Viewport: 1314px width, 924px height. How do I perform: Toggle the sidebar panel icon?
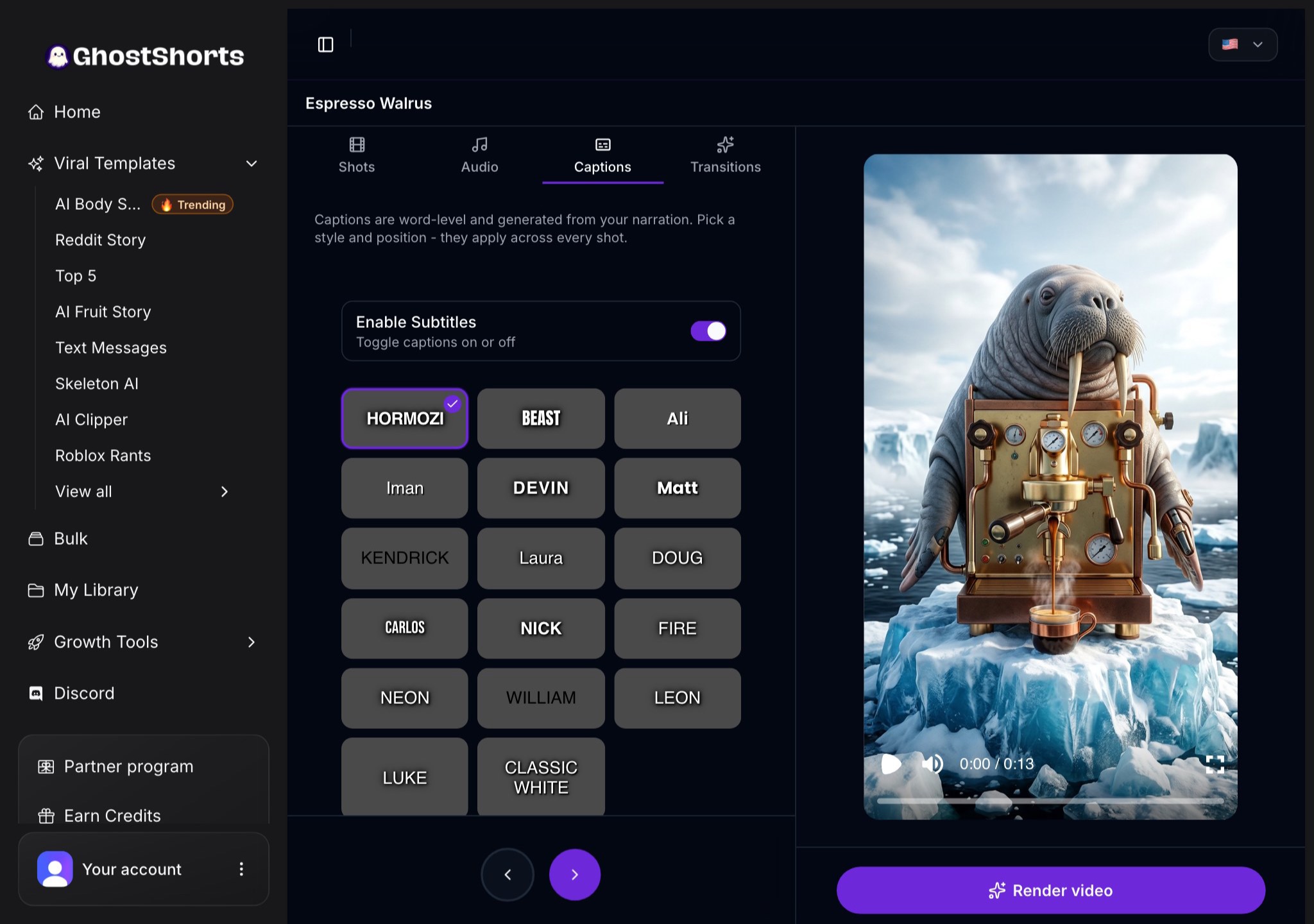point(325,44)
